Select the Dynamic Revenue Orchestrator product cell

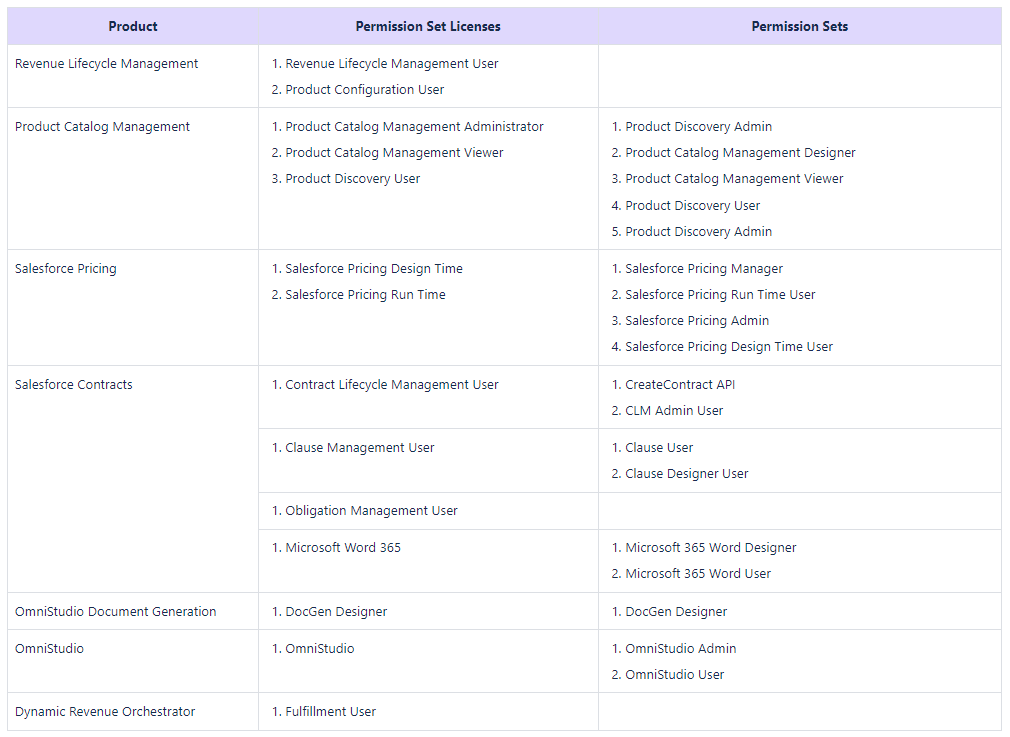(133, 711)
